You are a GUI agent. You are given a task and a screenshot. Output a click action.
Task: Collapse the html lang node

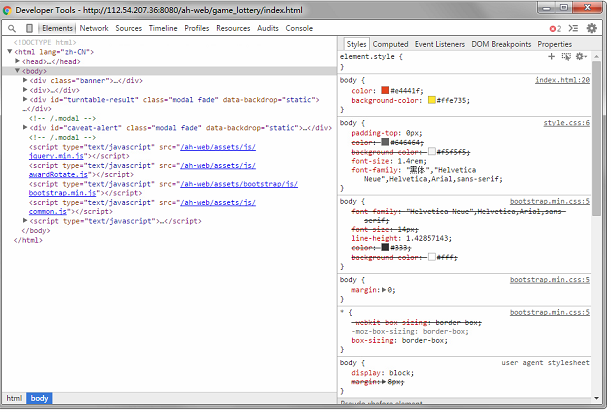[x=10, y=51]
